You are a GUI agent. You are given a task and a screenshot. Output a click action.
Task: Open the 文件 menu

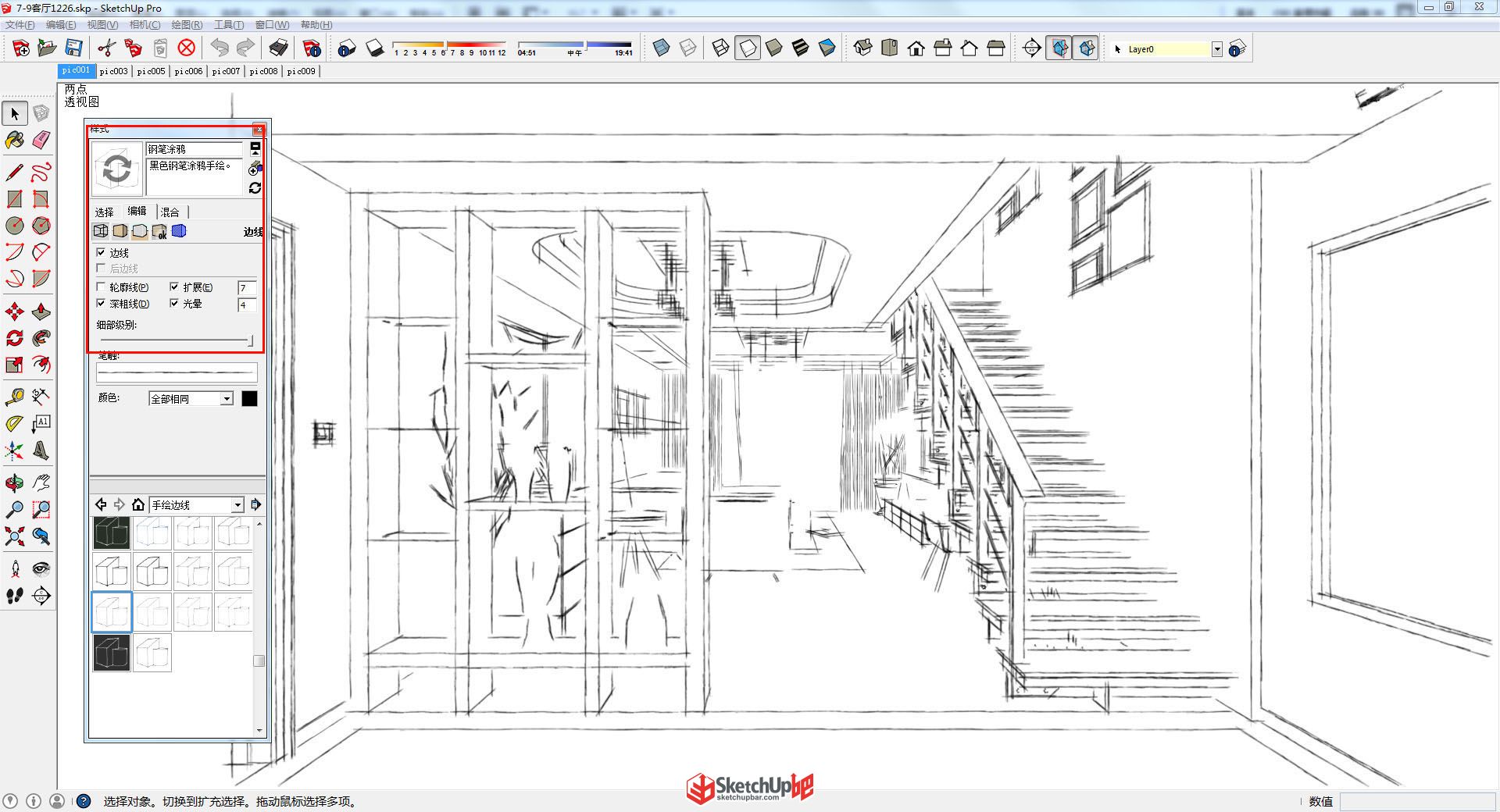click(x=20, y=25)
